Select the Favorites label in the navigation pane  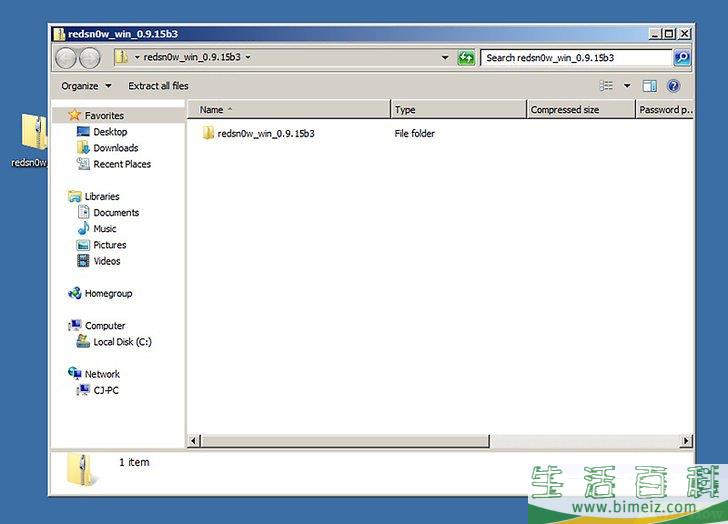tap(104, 115)
